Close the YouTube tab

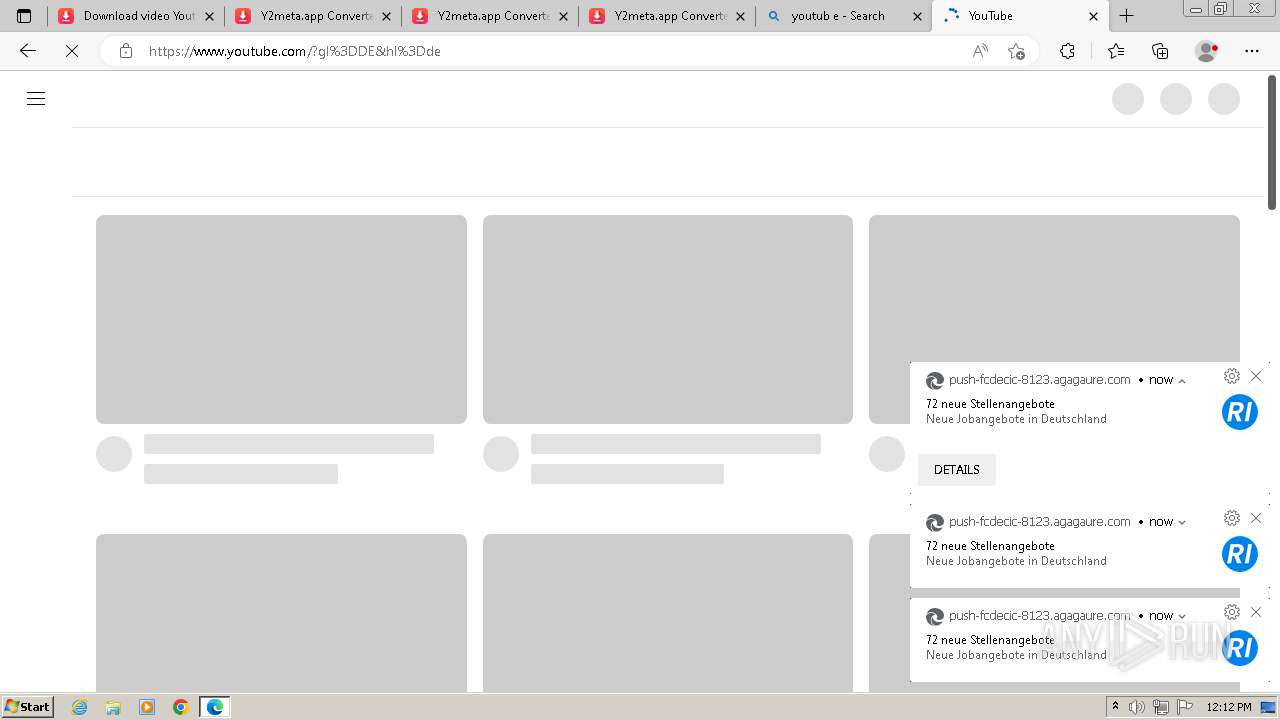pos(1093,16)
